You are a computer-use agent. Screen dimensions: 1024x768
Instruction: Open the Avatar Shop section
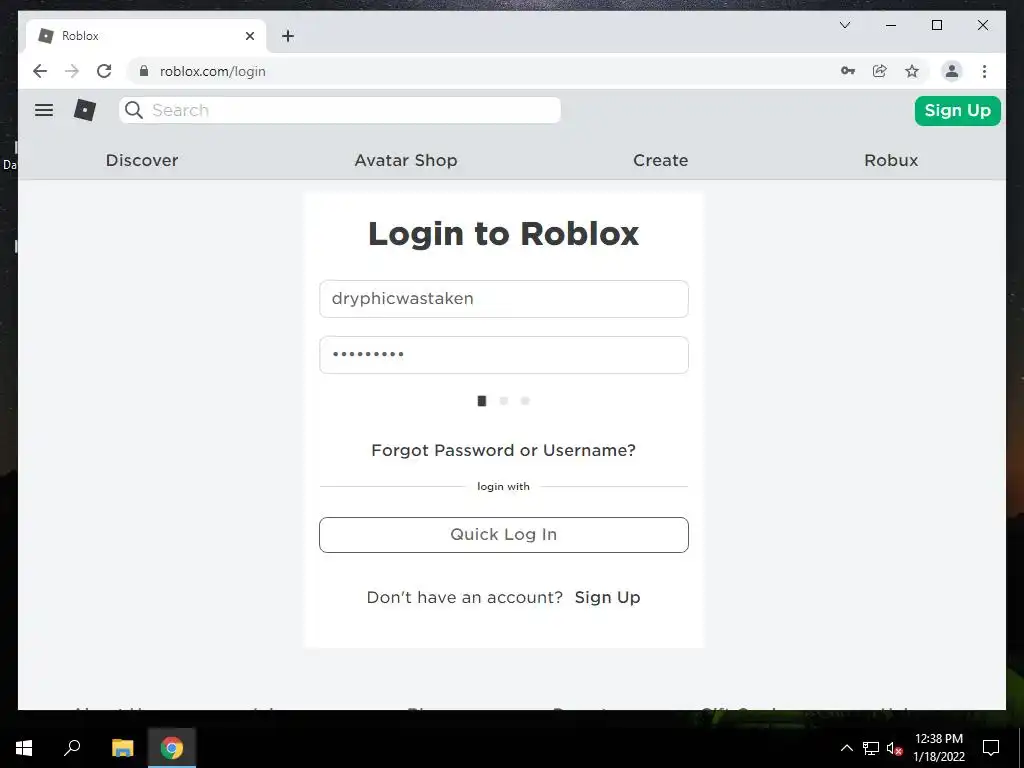(x=406, y=160)
